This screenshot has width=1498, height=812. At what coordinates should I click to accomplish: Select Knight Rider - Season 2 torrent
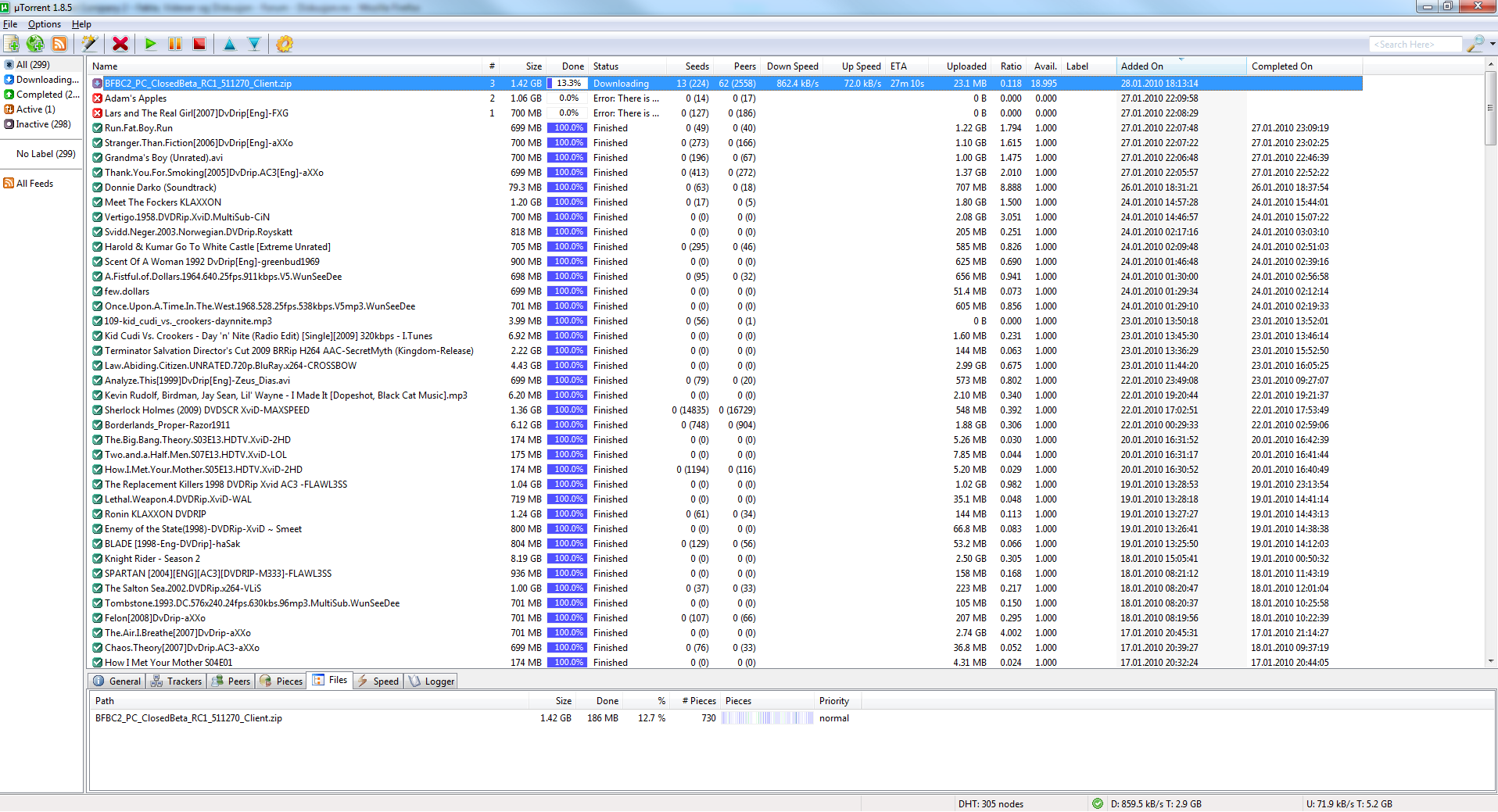pos(726,559)
